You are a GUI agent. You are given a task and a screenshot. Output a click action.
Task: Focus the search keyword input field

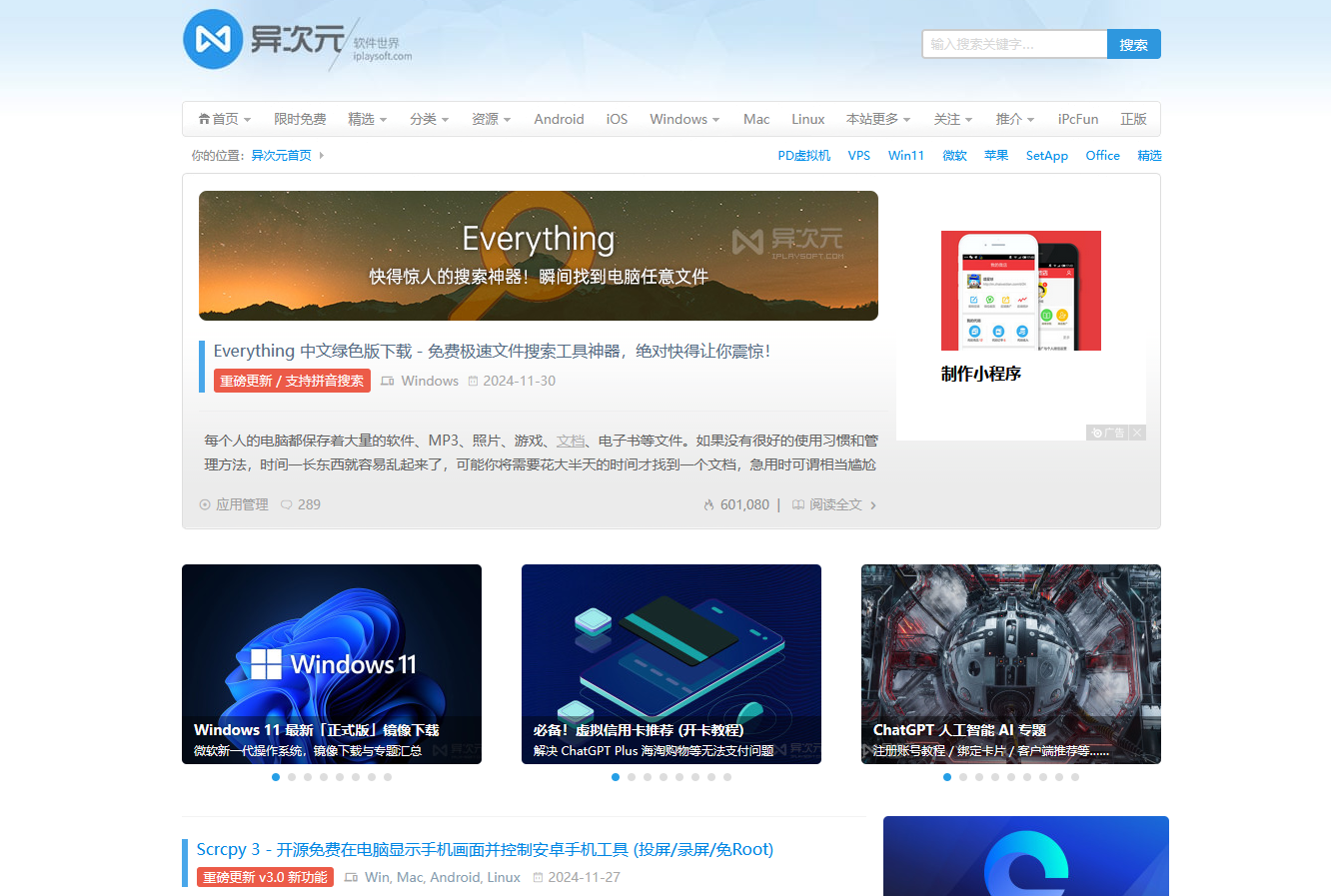[1014, 44]
